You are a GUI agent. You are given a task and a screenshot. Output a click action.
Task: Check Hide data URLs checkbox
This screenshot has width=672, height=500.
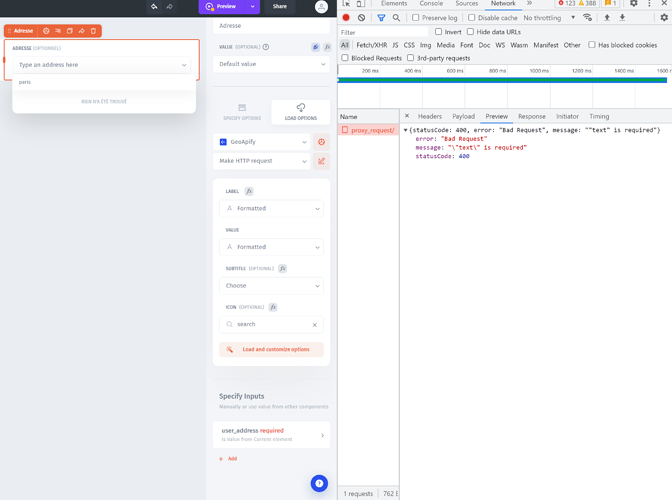[470, 32]
